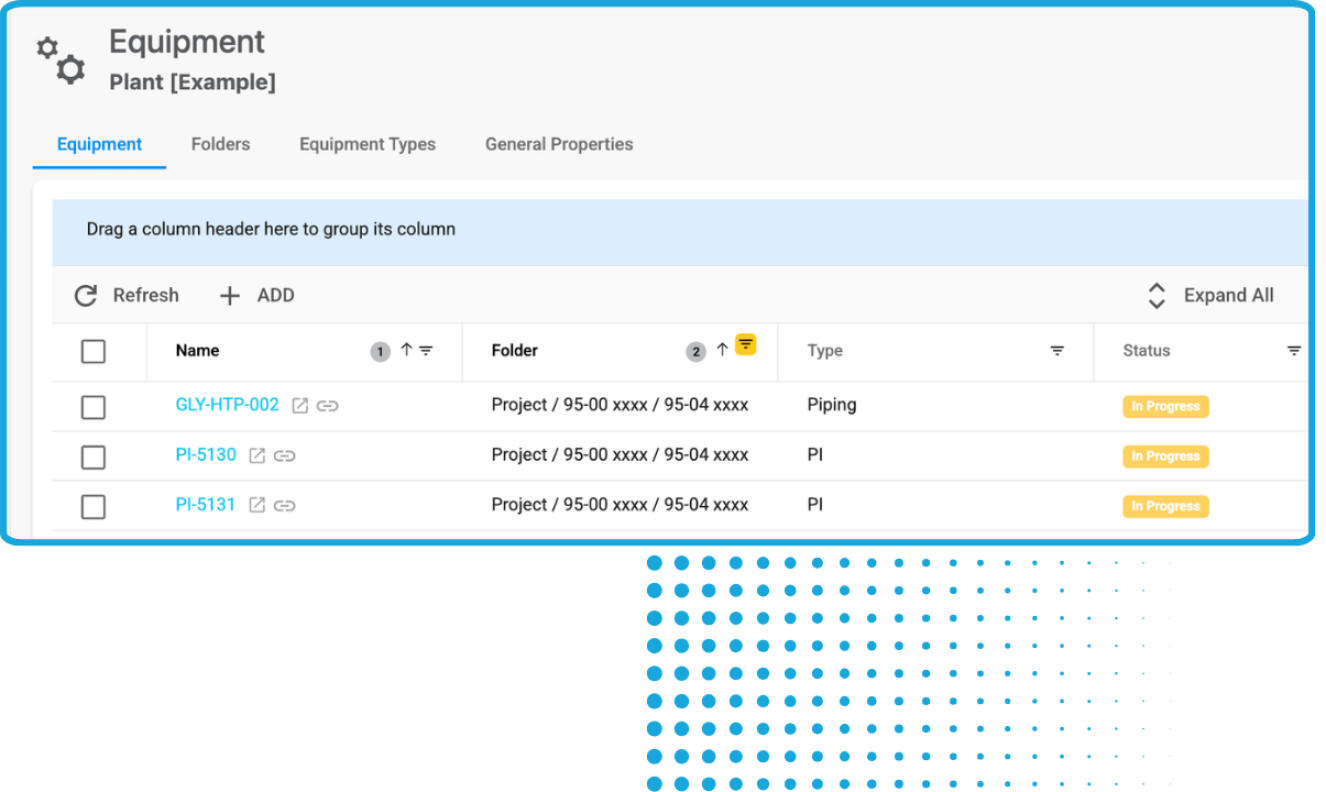Switch to the Folders tab
Screen dimensions: 1326x792
click(x=220, y=144)
